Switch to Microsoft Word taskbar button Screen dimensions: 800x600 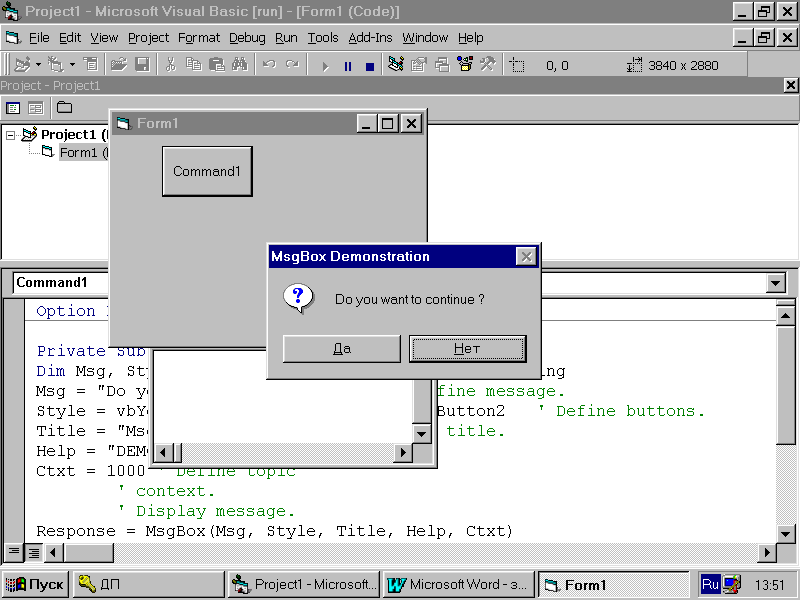tap(458, 584)
